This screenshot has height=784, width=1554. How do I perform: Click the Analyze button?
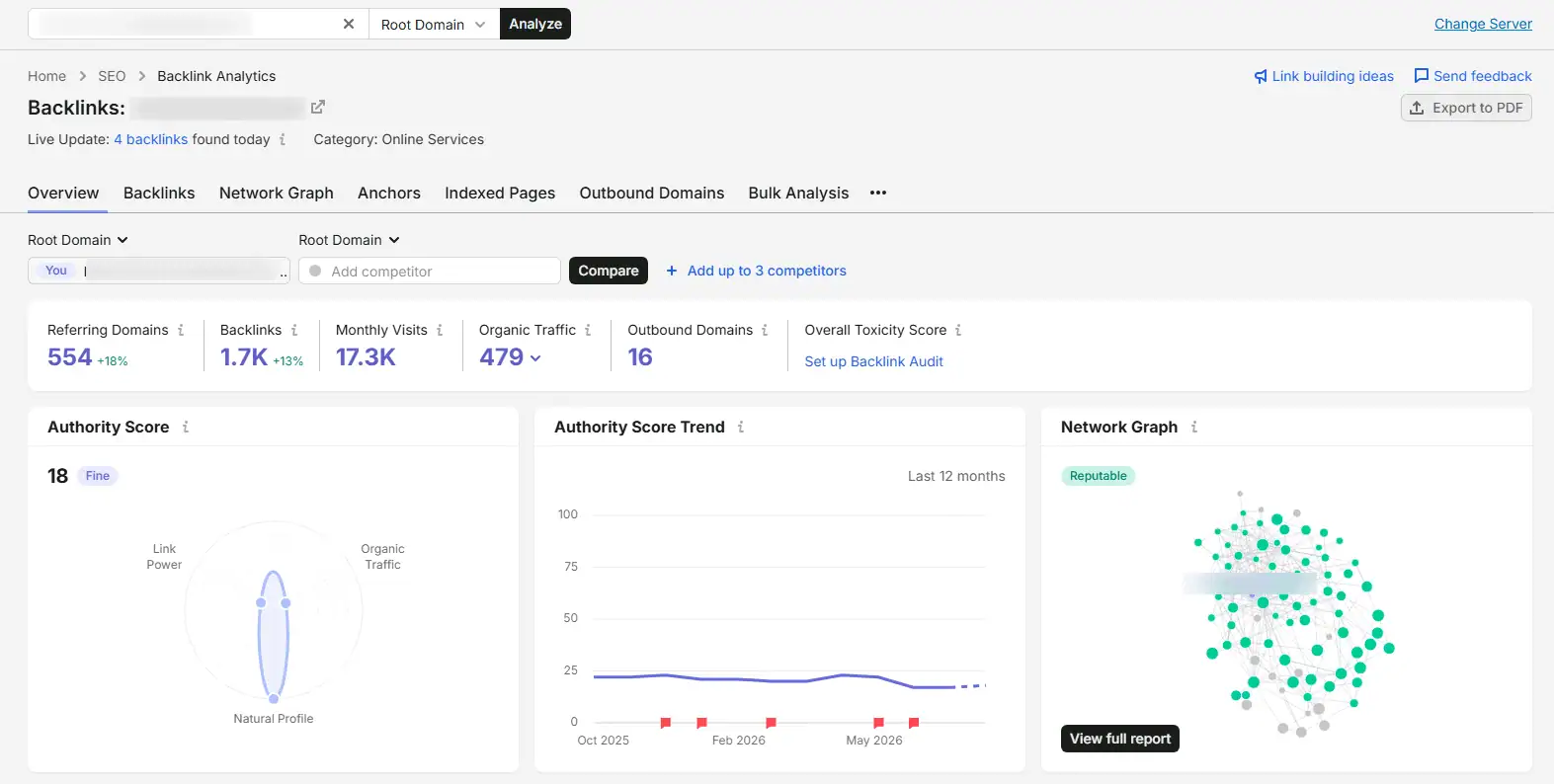535,24
